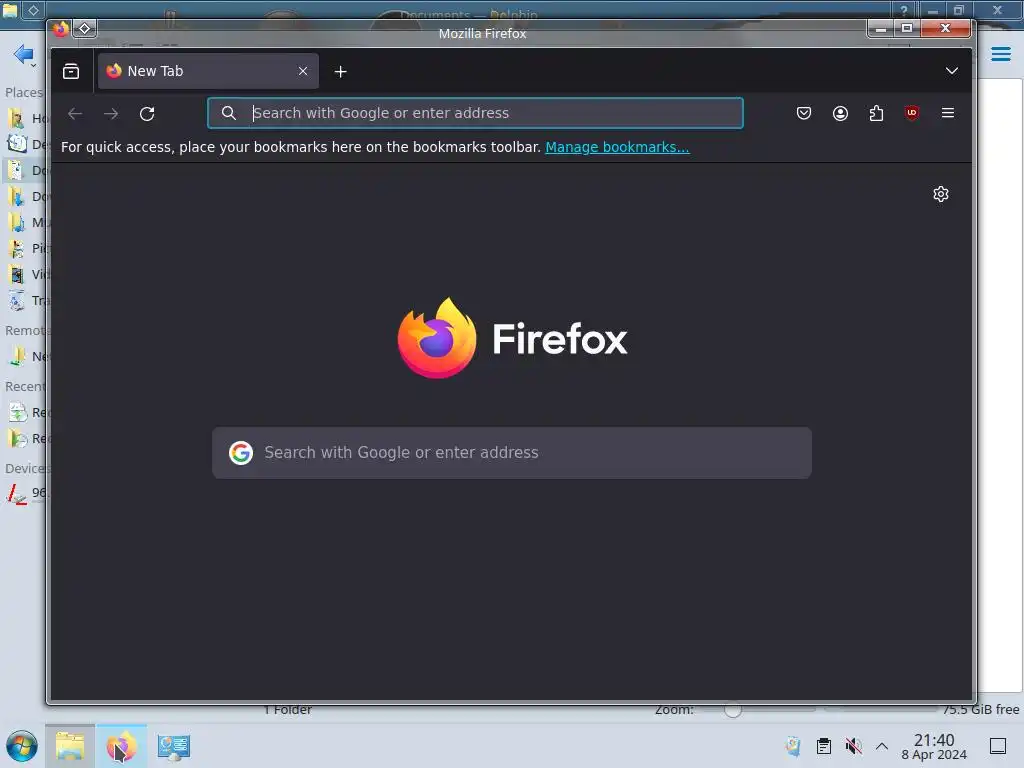Click the Google G icon in search box
The width and height of the screenshot is (1024, 768).
[x=241, y=453]
